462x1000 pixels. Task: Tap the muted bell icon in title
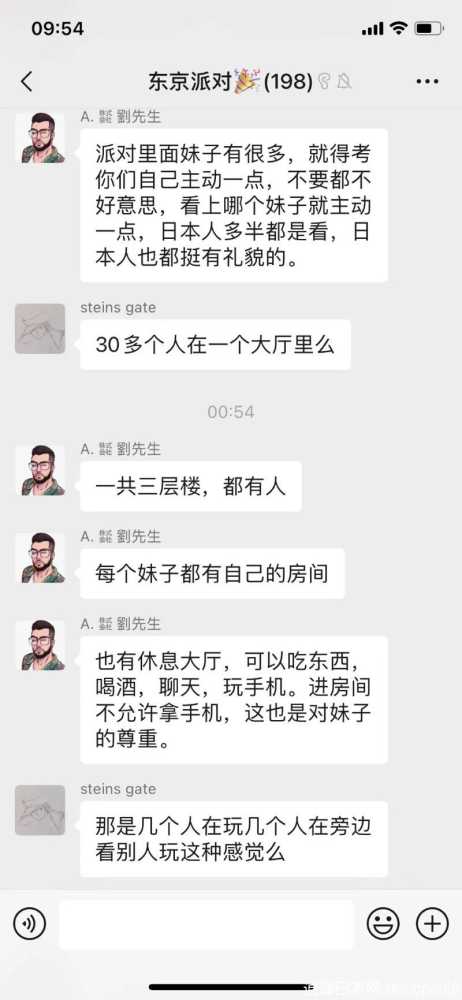345,82
